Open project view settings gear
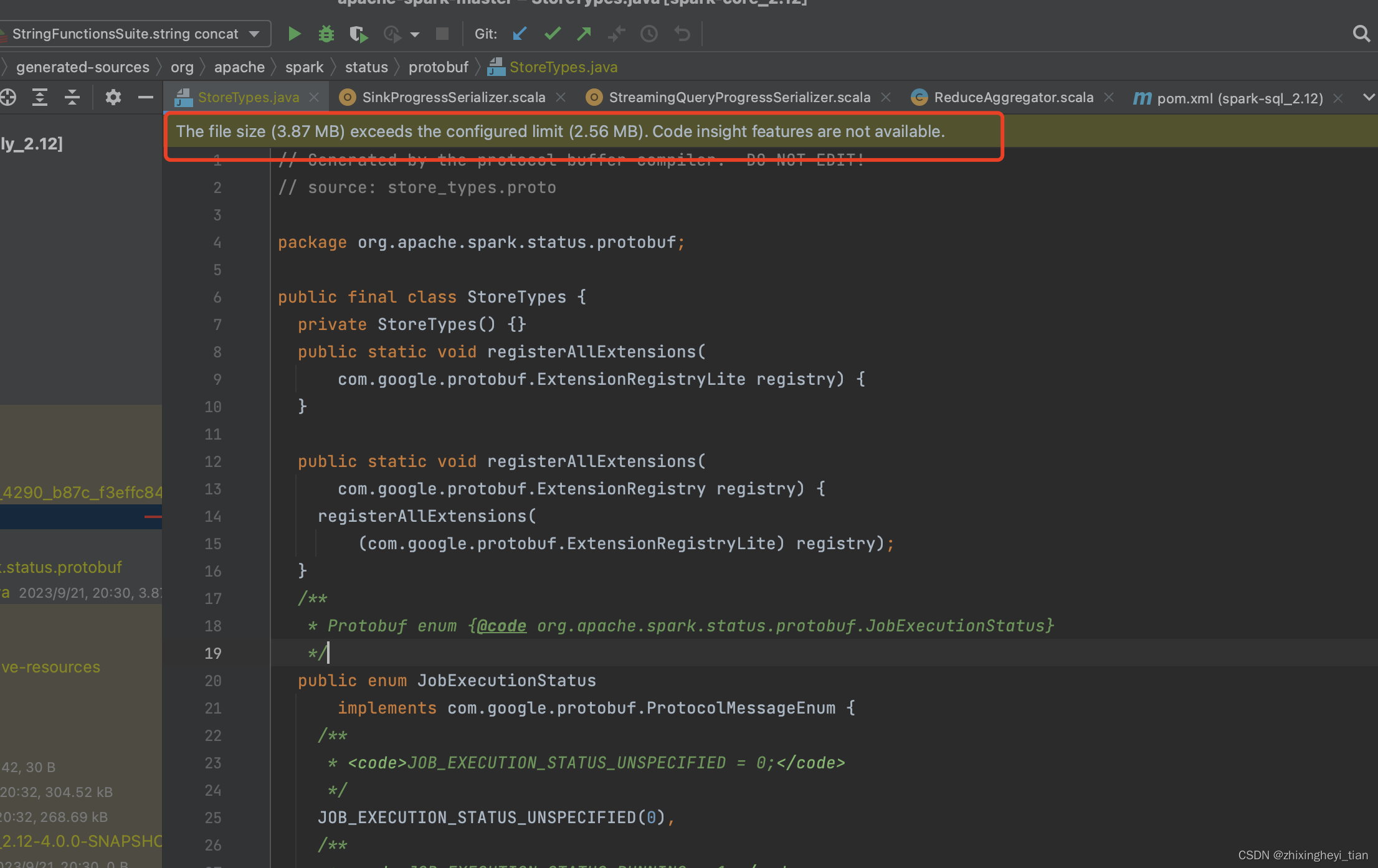 coord(113,97)
